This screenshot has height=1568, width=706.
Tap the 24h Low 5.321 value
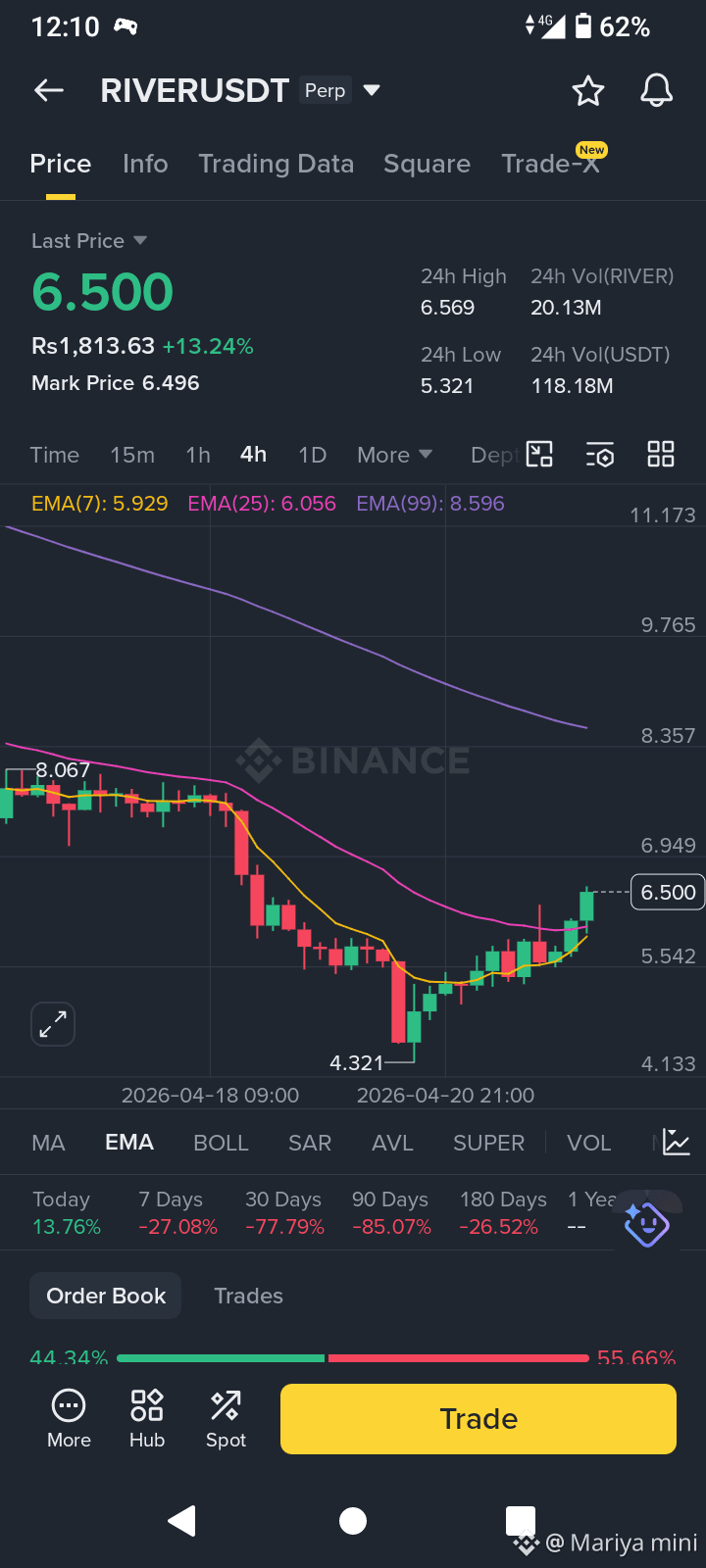pos(447,386)
